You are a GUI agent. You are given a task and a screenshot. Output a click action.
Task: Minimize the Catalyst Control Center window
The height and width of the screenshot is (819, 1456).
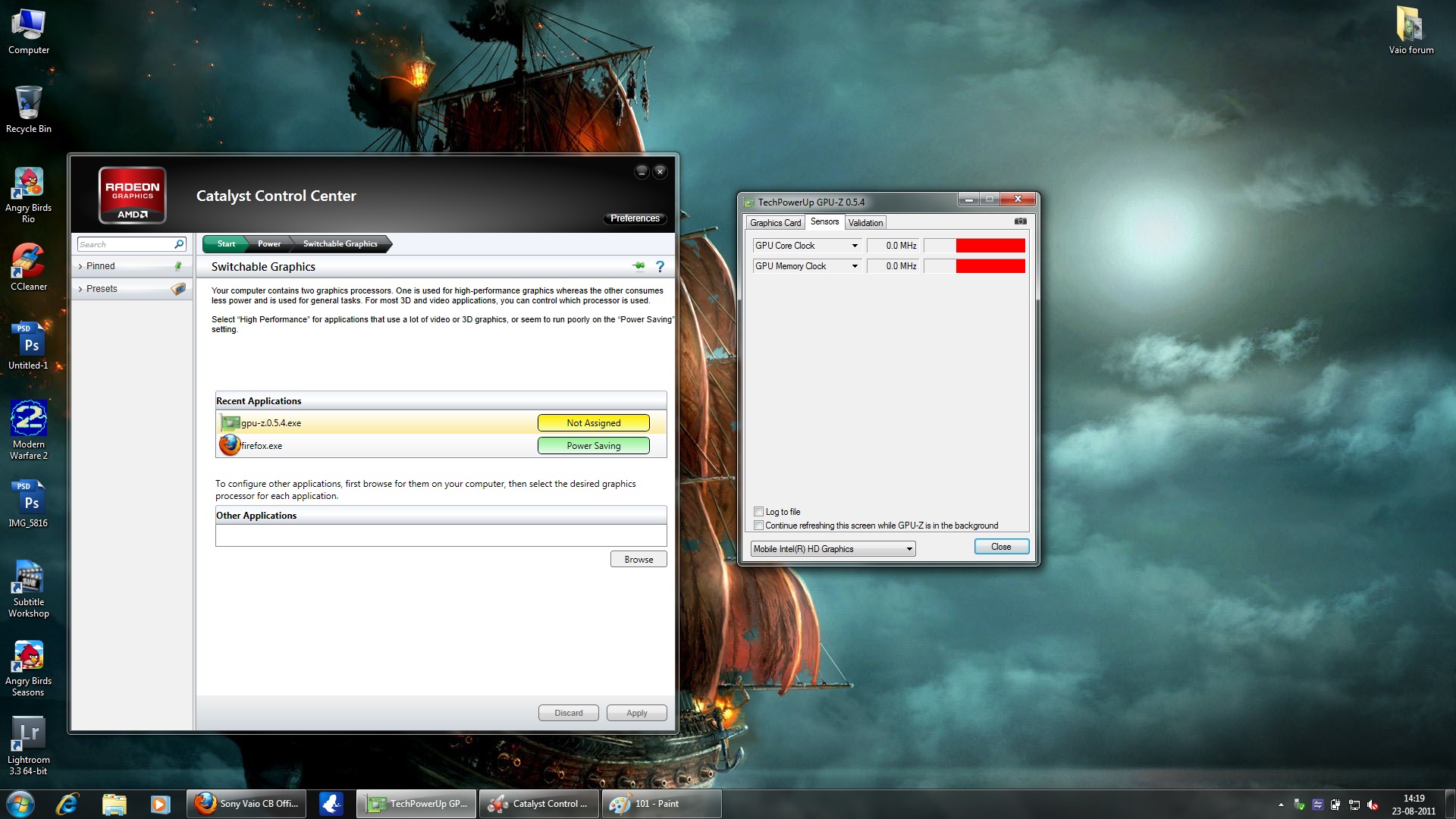(x=642, y=171)
